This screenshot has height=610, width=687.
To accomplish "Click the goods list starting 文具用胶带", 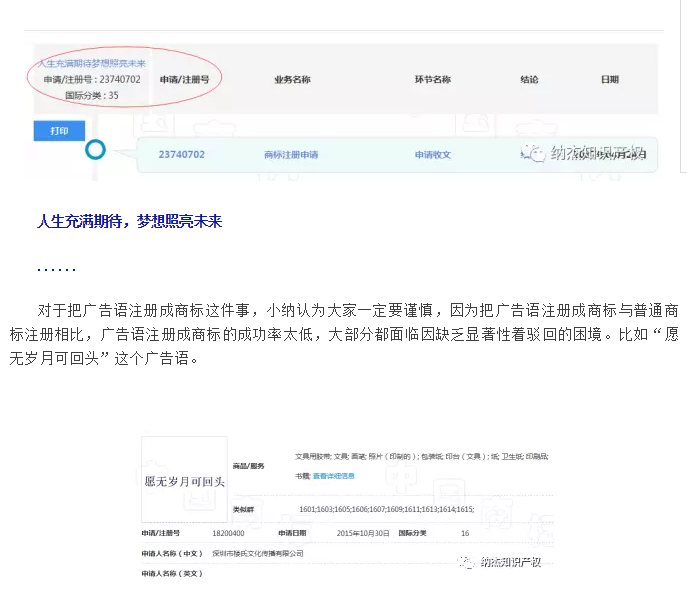I will click(x=421, y=457).
